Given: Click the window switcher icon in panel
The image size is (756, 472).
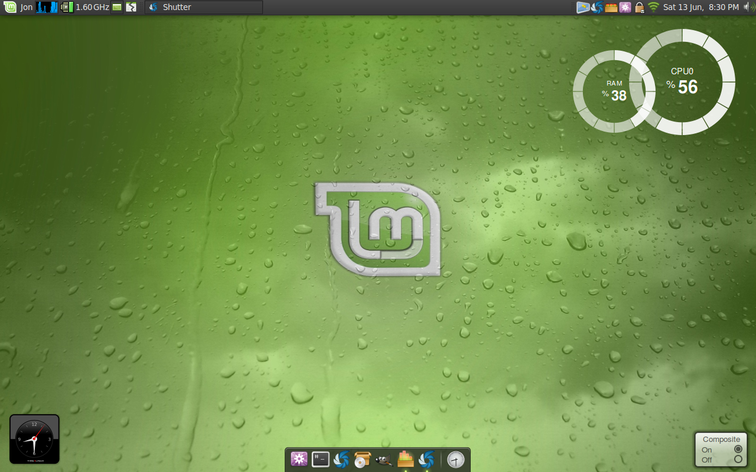Looking at the screenshot, I should point(131,7).
